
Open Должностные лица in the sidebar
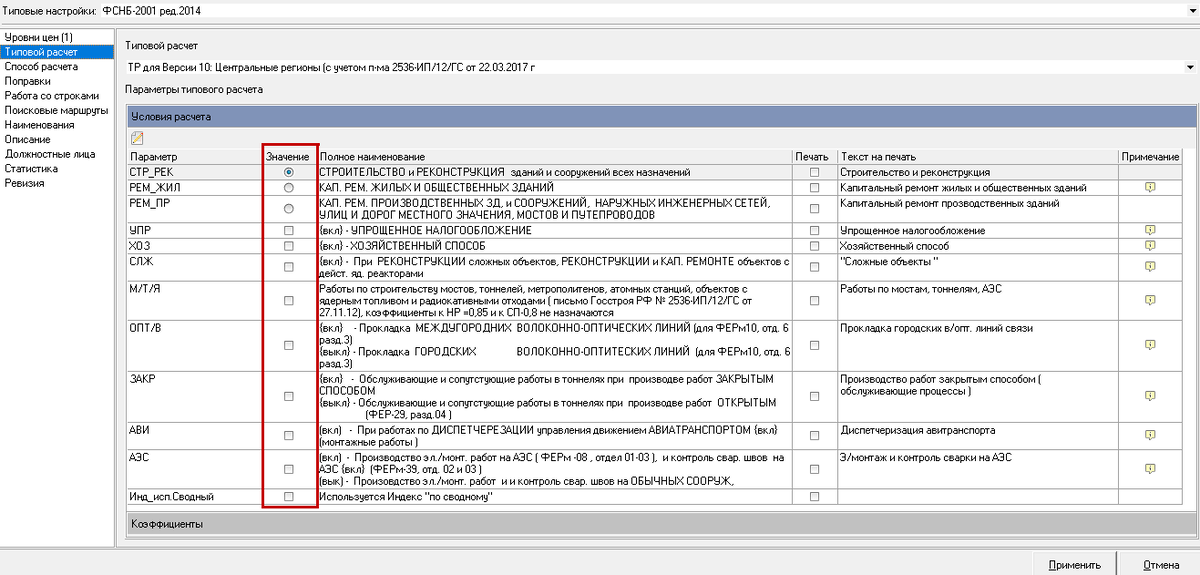(50, 154)
